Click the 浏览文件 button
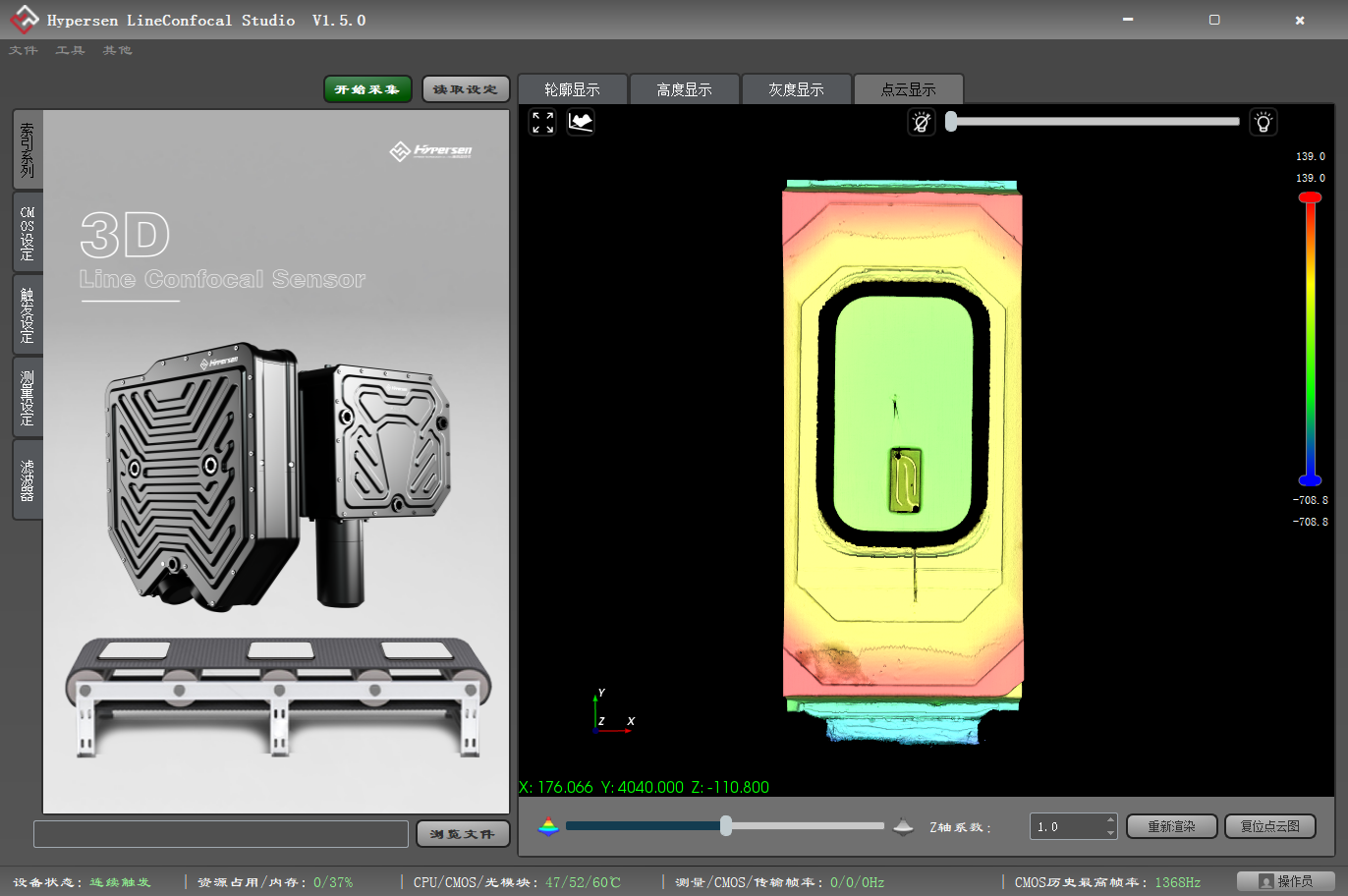The height and width of the screenshot is (896, 1348). click(463, 834)
